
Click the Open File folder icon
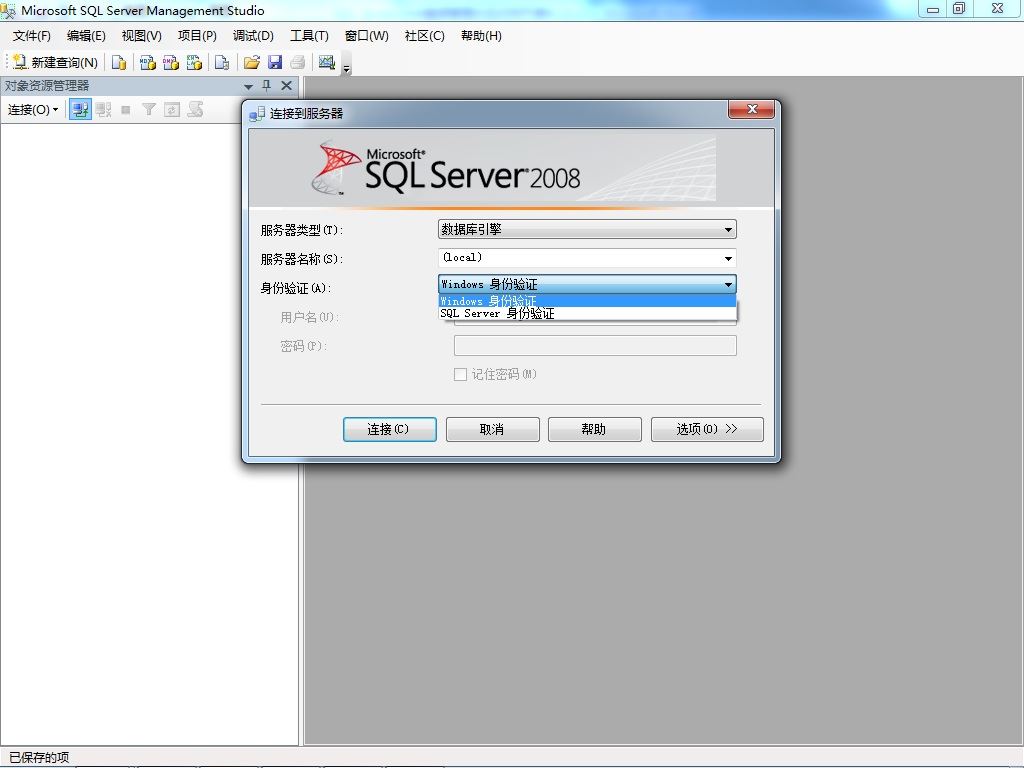[x=251, y=62]
